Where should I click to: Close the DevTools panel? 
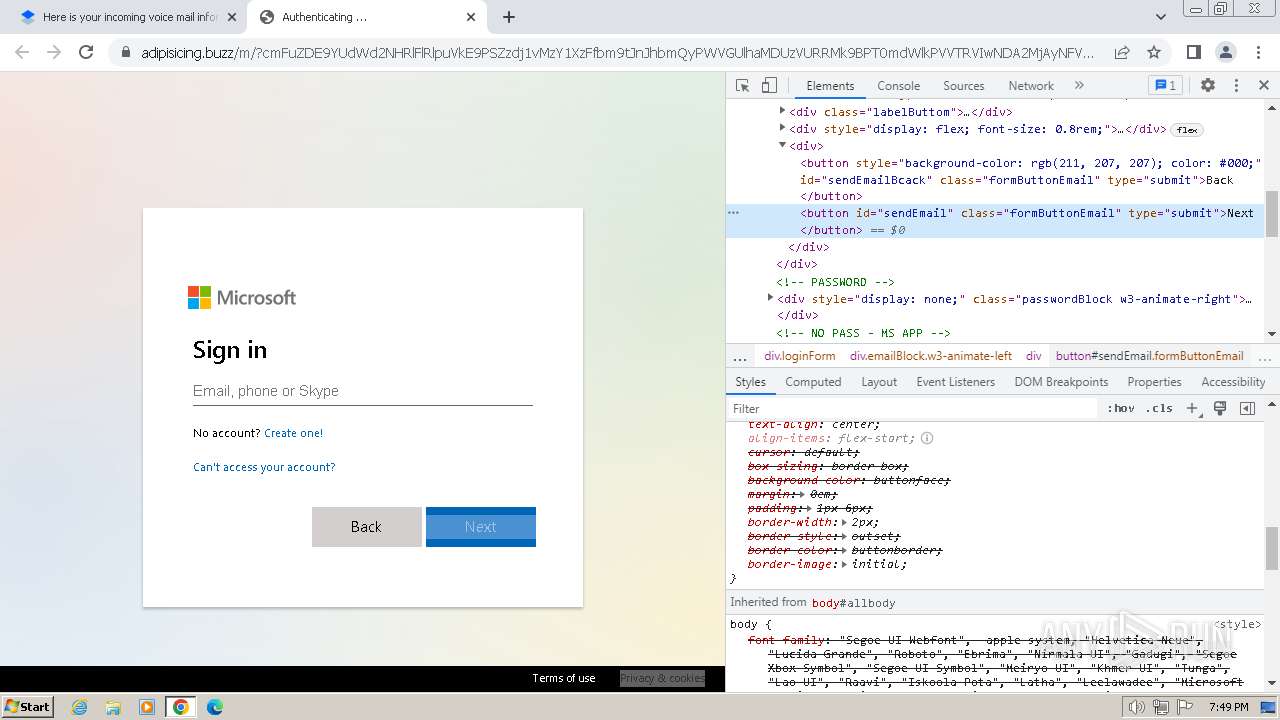[x=1264, y=86]
